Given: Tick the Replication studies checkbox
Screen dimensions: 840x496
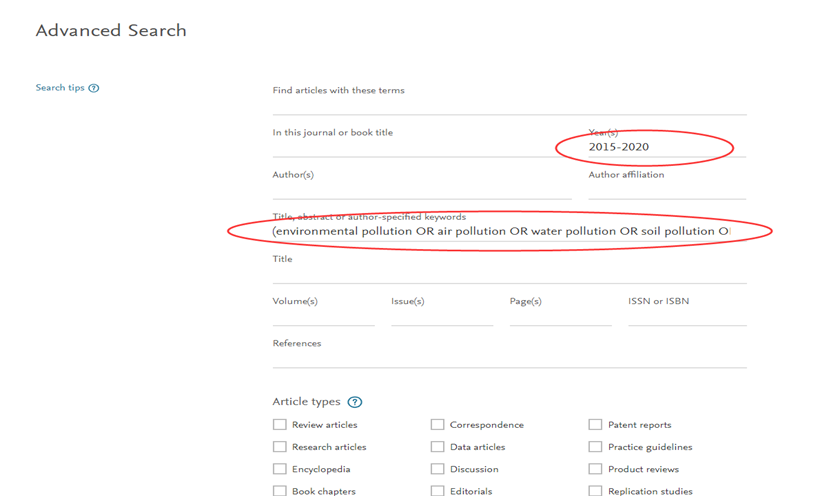Looking at the screenshot, I should (x=595, y=491).
